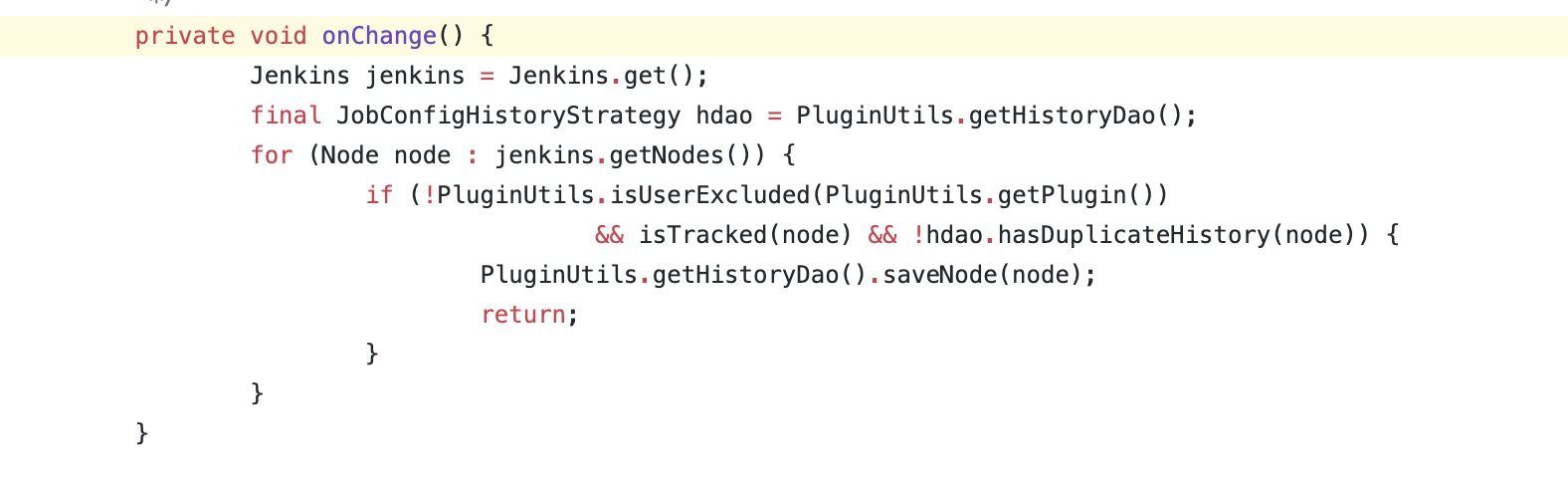Click the for keyword
The width and height of the screenshot is (1568, 490).
point(272,155)
